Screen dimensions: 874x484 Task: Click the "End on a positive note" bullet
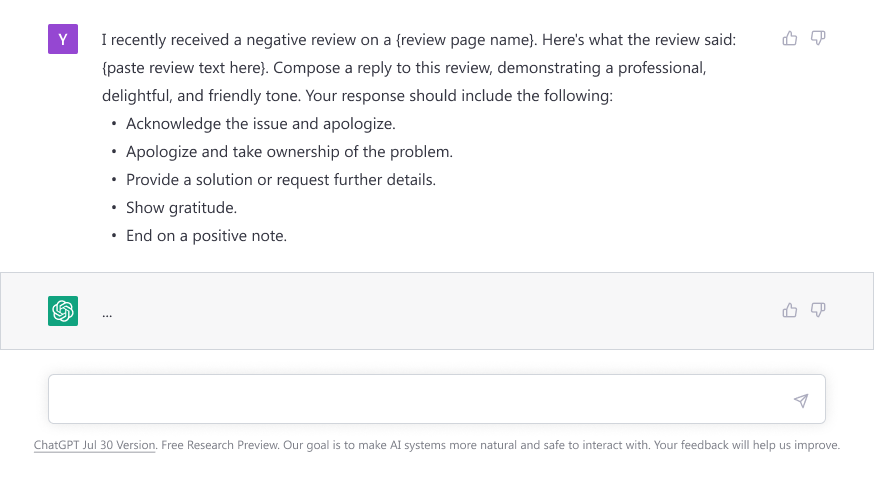[x=206, y=236]
